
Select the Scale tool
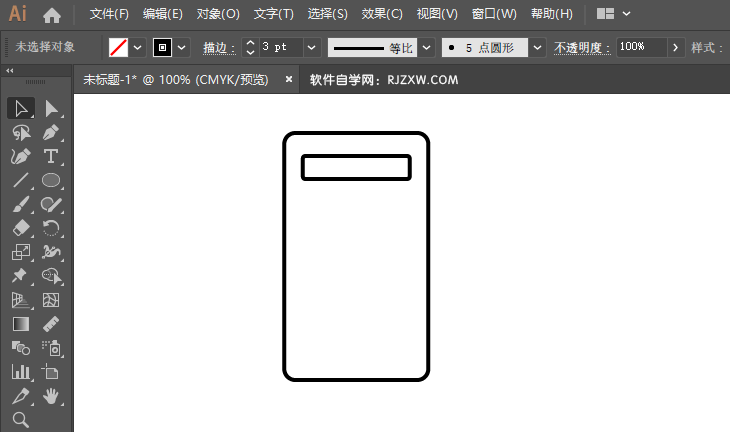pyautogui.click(x=21, y=252)
